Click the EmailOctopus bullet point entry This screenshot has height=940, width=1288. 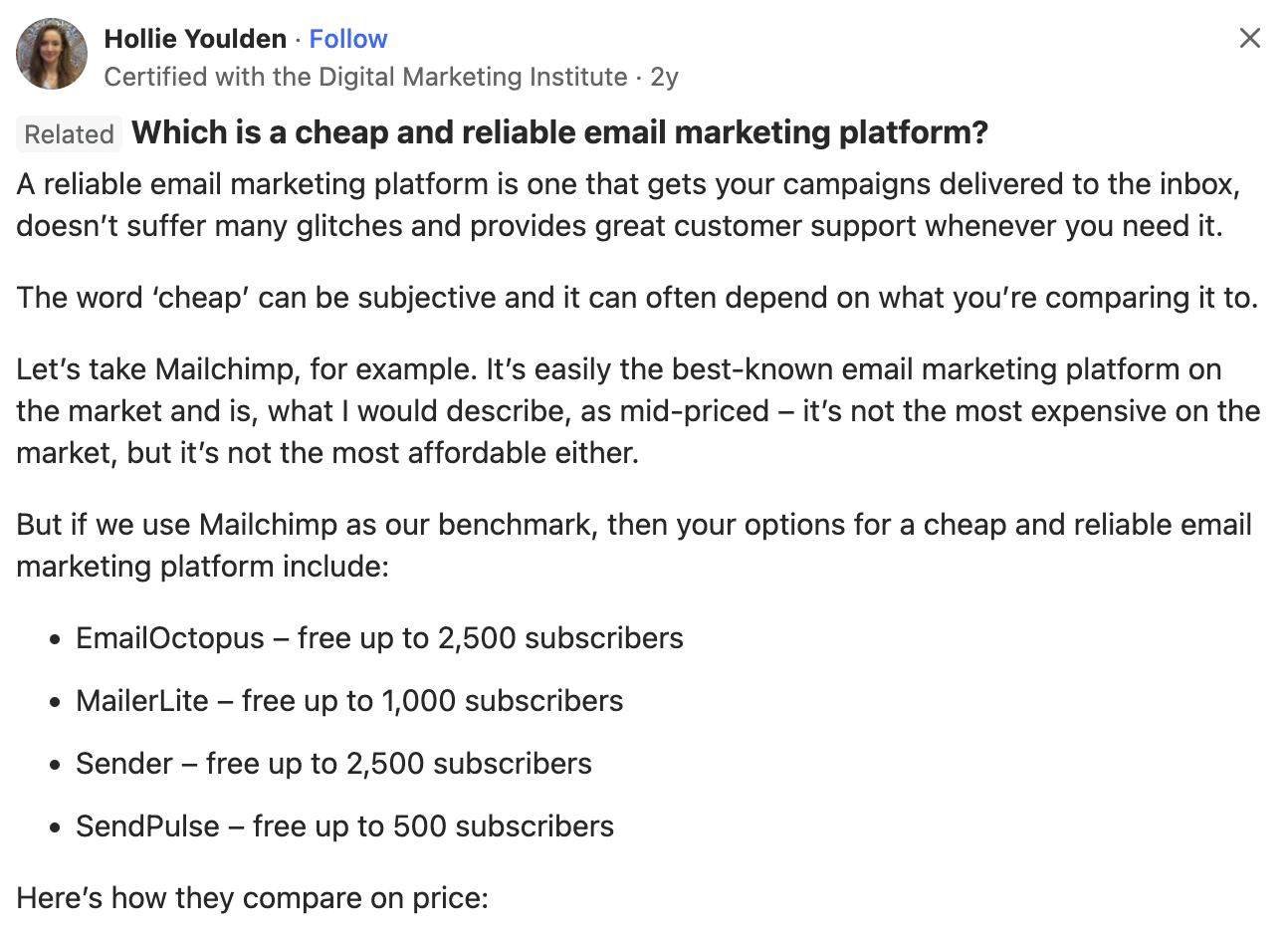point(379,637)
